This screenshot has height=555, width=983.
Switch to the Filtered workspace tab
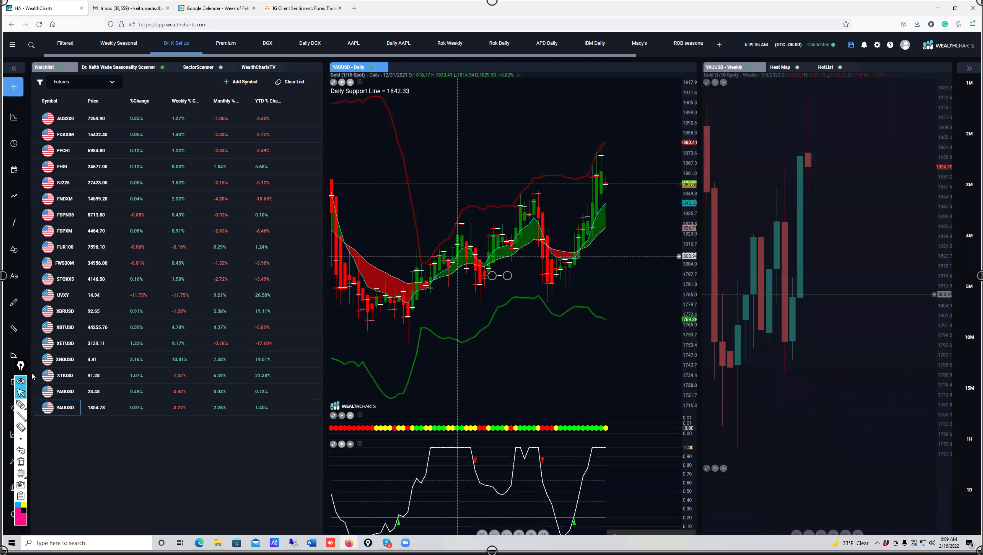point(65,43)
